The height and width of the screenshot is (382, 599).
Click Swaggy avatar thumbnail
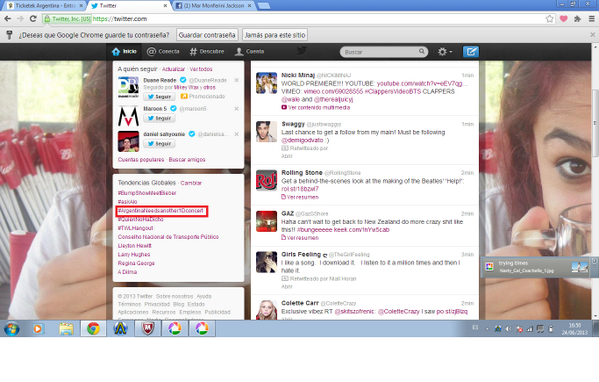(x=266, y=131)
